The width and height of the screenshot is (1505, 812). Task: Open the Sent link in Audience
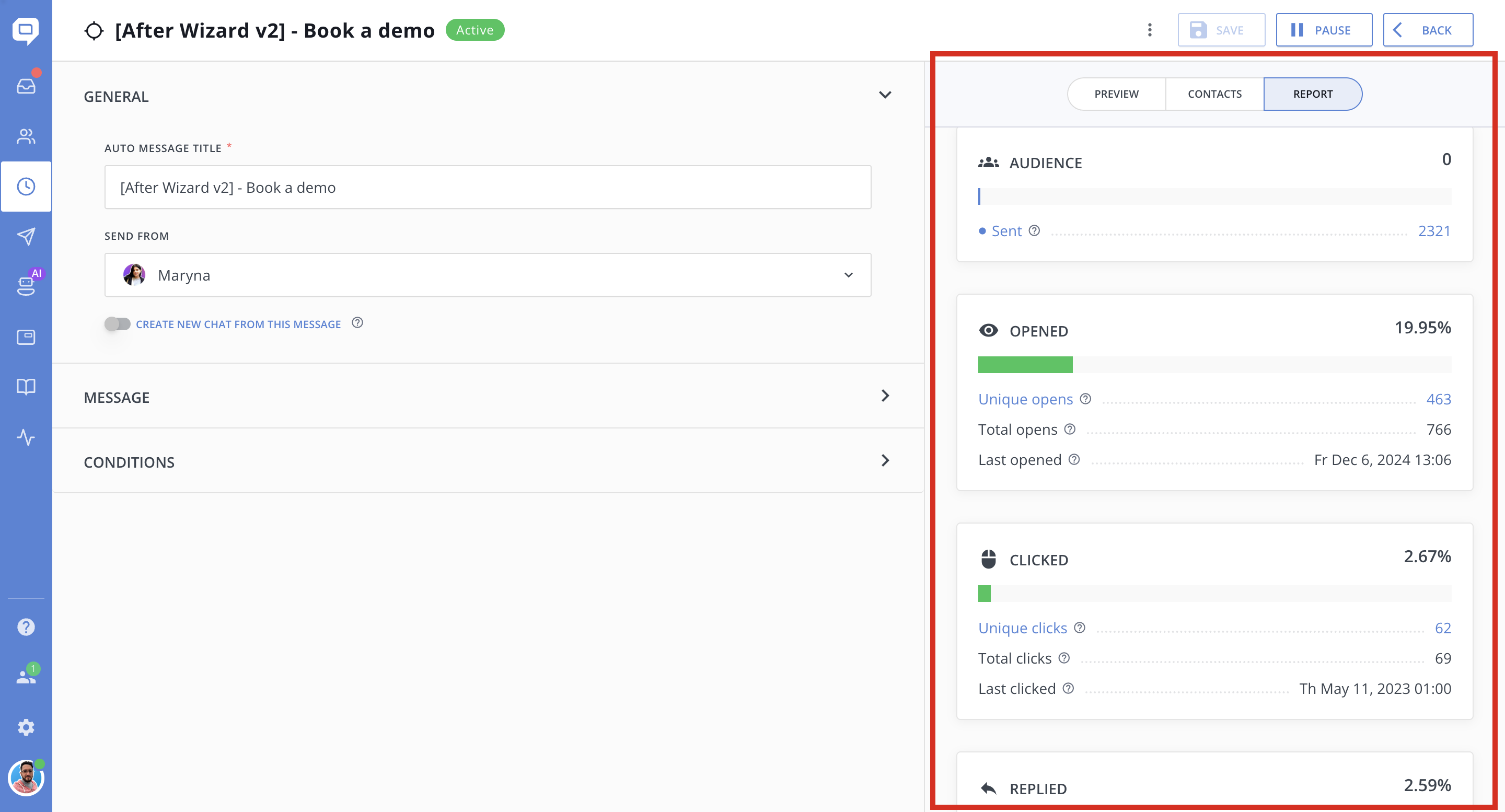1006,231
